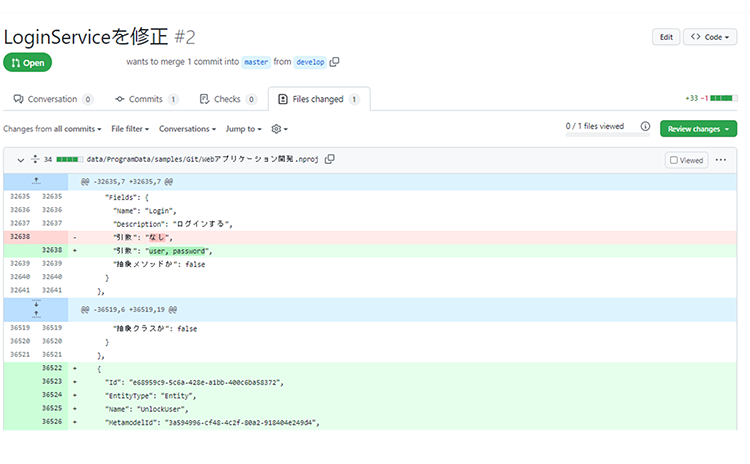
Task: Open the Code dropdown button
Action: pyautogui.click(x=710, y=37)
